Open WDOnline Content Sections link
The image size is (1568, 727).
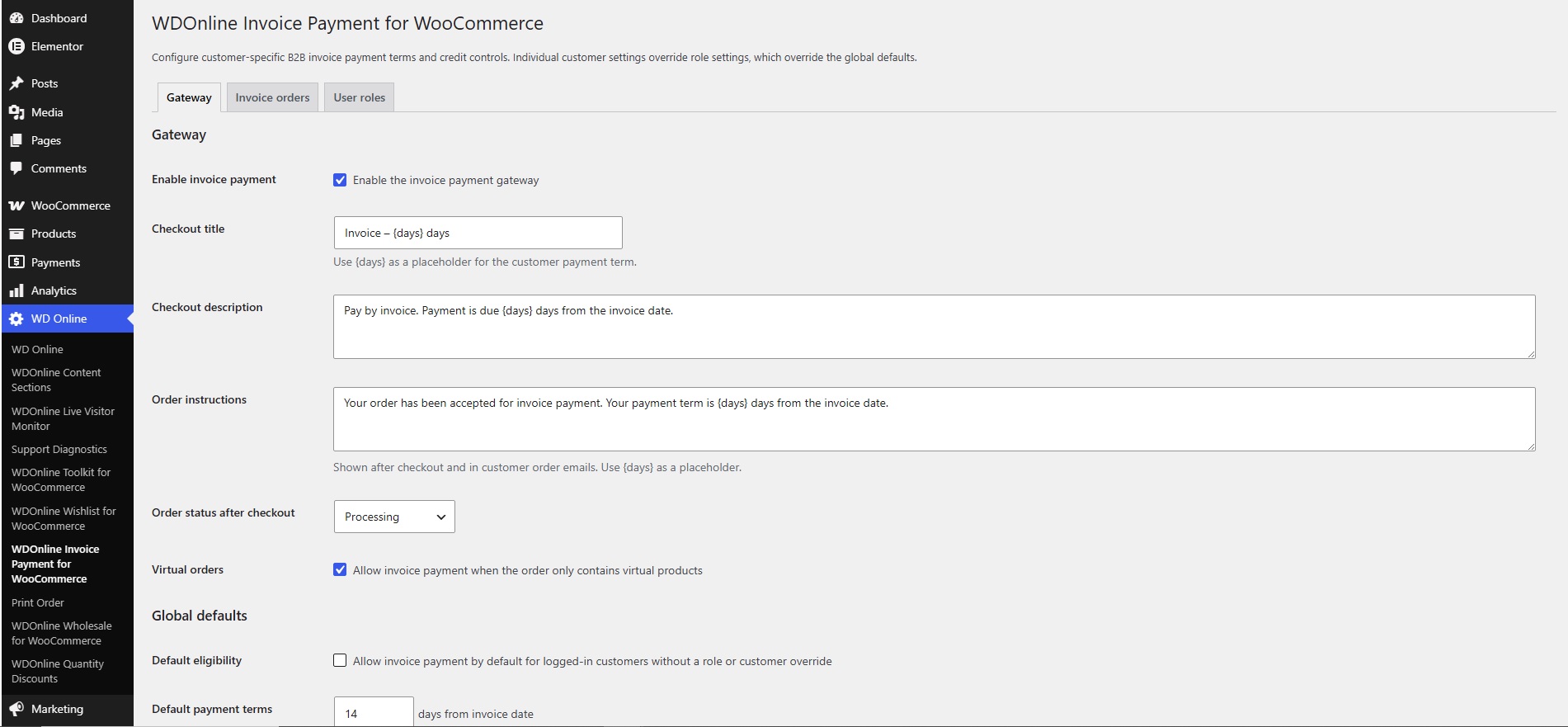point(56,380)
